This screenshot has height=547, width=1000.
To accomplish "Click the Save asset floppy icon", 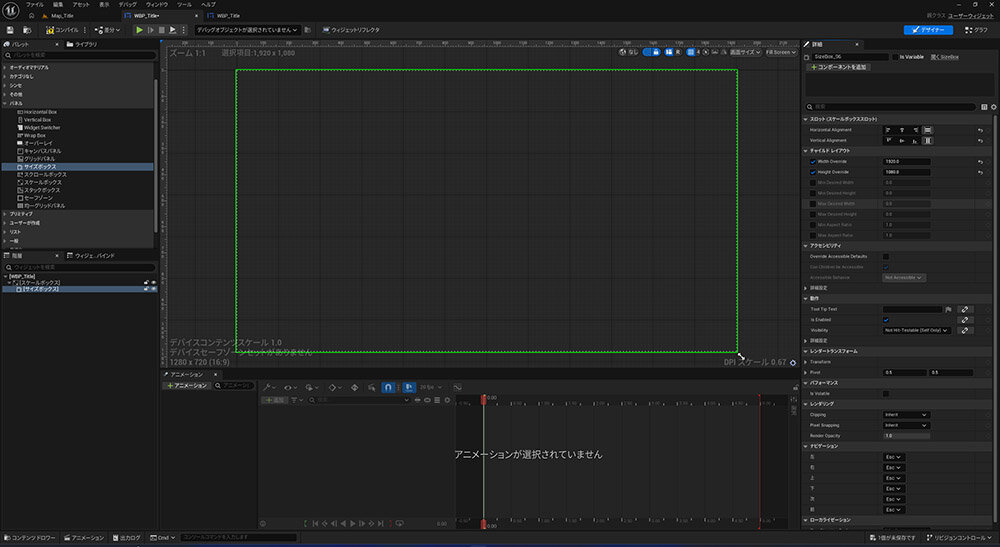I will pos(9,30).
